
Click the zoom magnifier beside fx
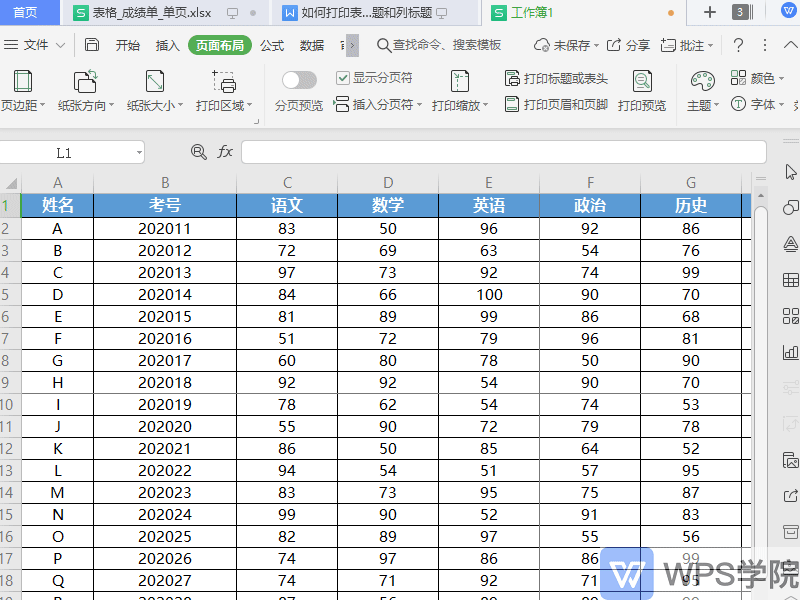(198, 152)
